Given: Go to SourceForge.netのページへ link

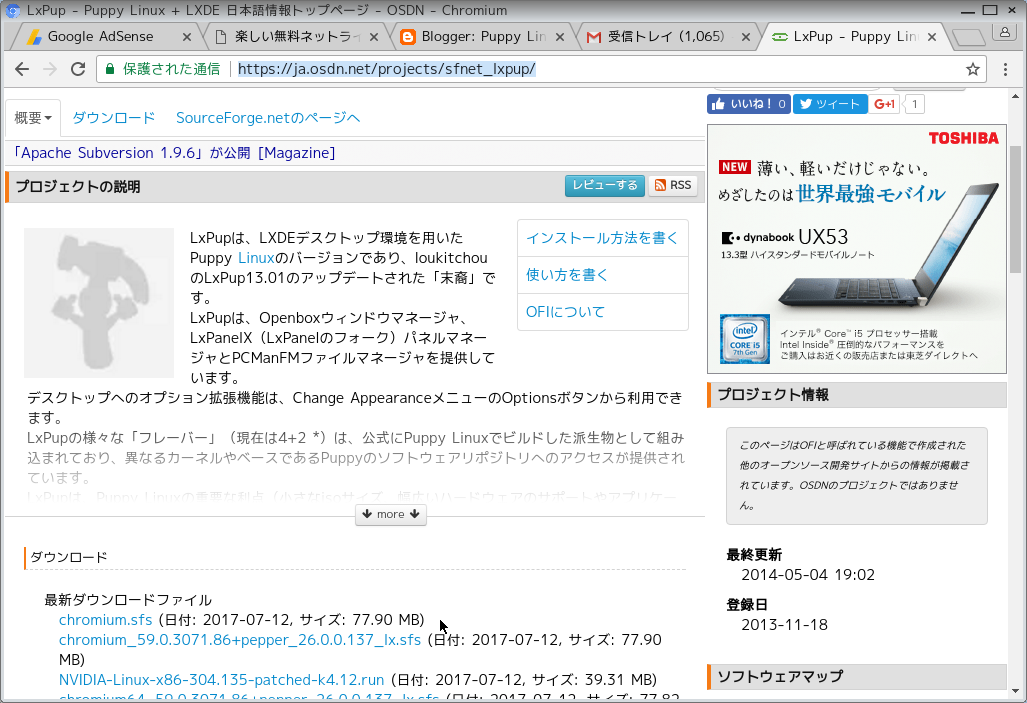Looking at the screenshot, I should click(268, 118).
